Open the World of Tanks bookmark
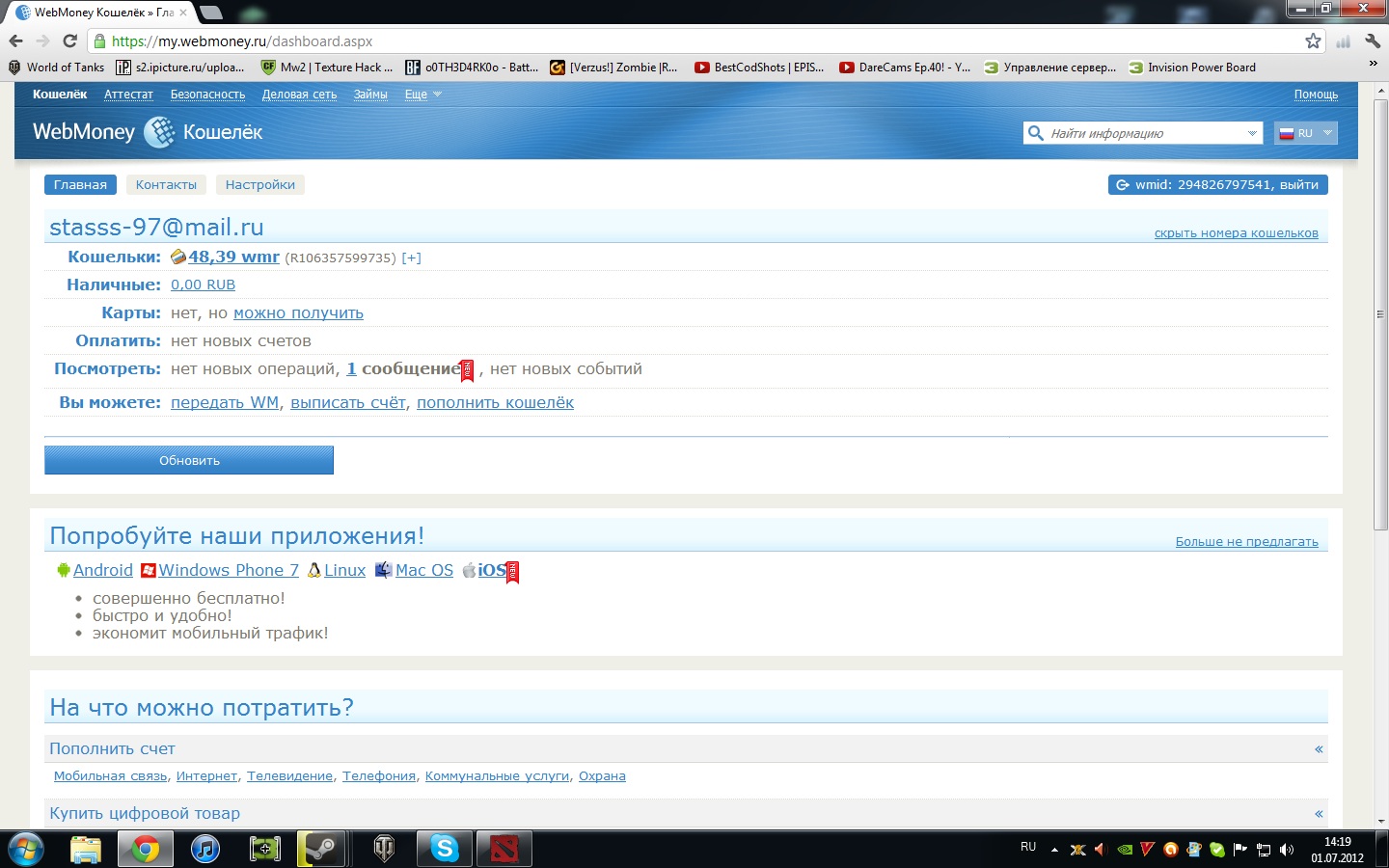The image size is (1389, 868). (x=56, y=68)
